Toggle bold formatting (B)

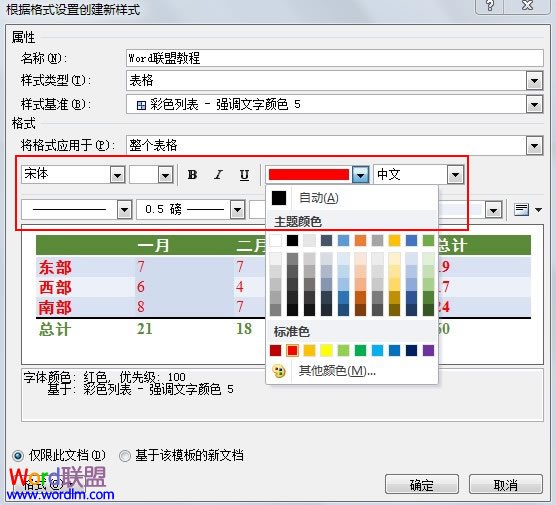pyautogui.click(x=193, y=174)
